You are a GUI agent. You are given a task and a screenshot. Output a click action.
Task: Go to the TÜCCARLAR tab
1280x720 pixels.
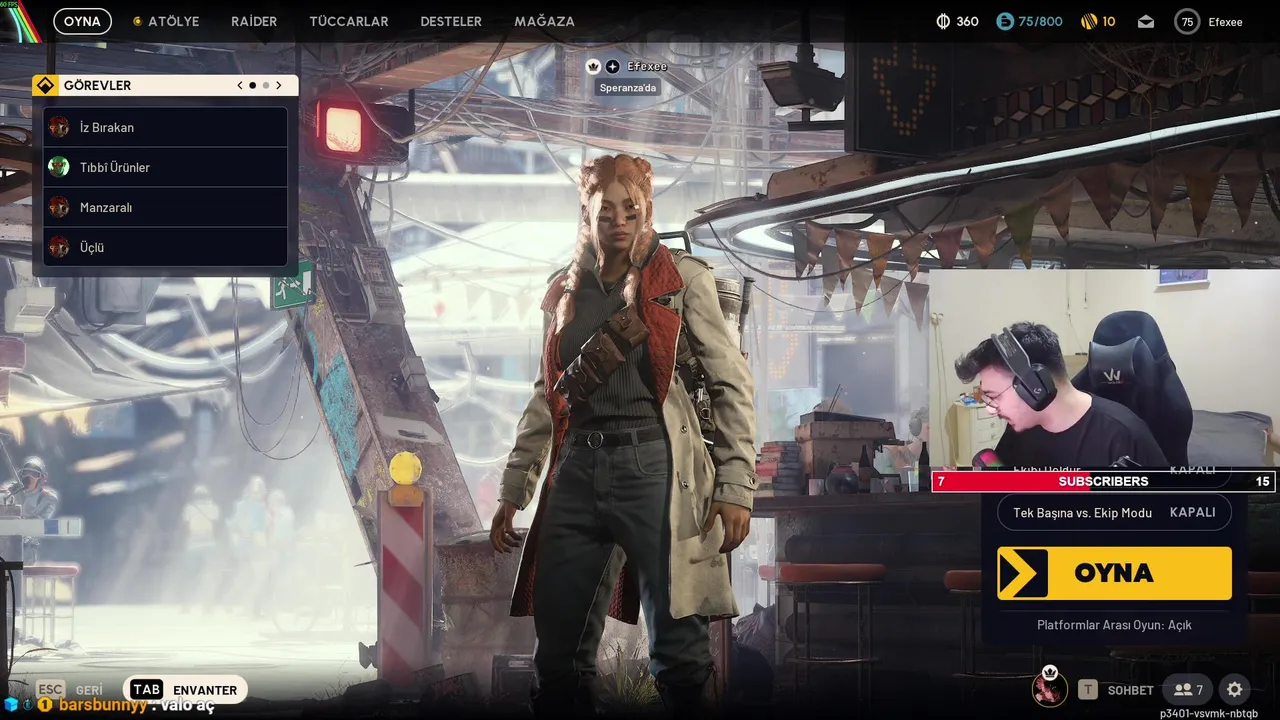349,21
